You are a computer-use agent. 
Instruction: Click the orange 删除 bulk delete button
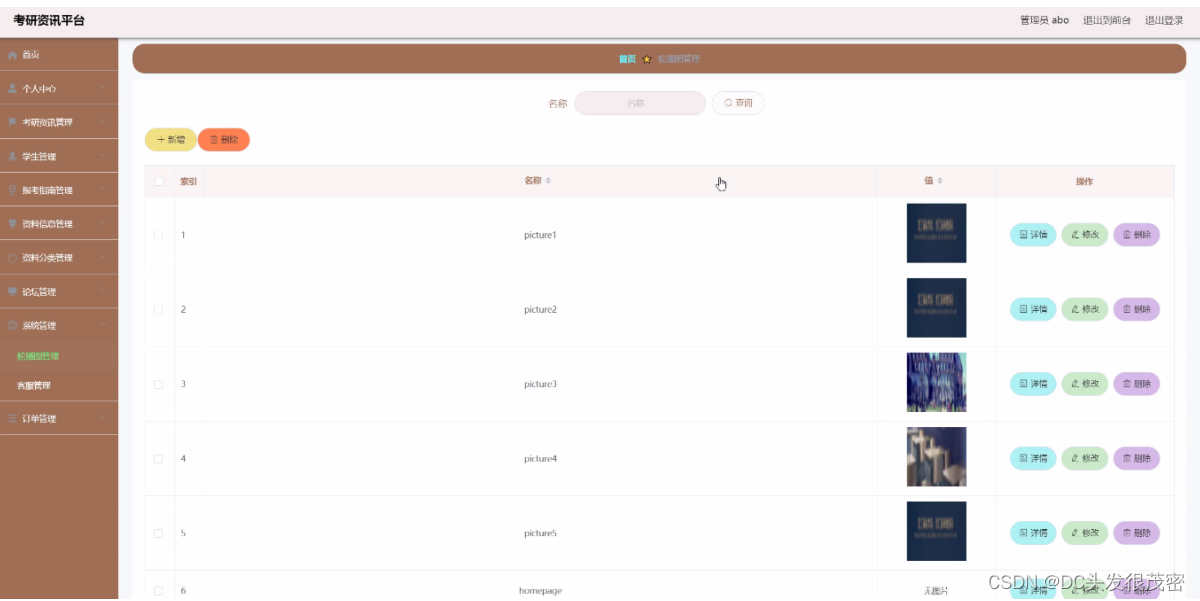click(x=224, y=140)
